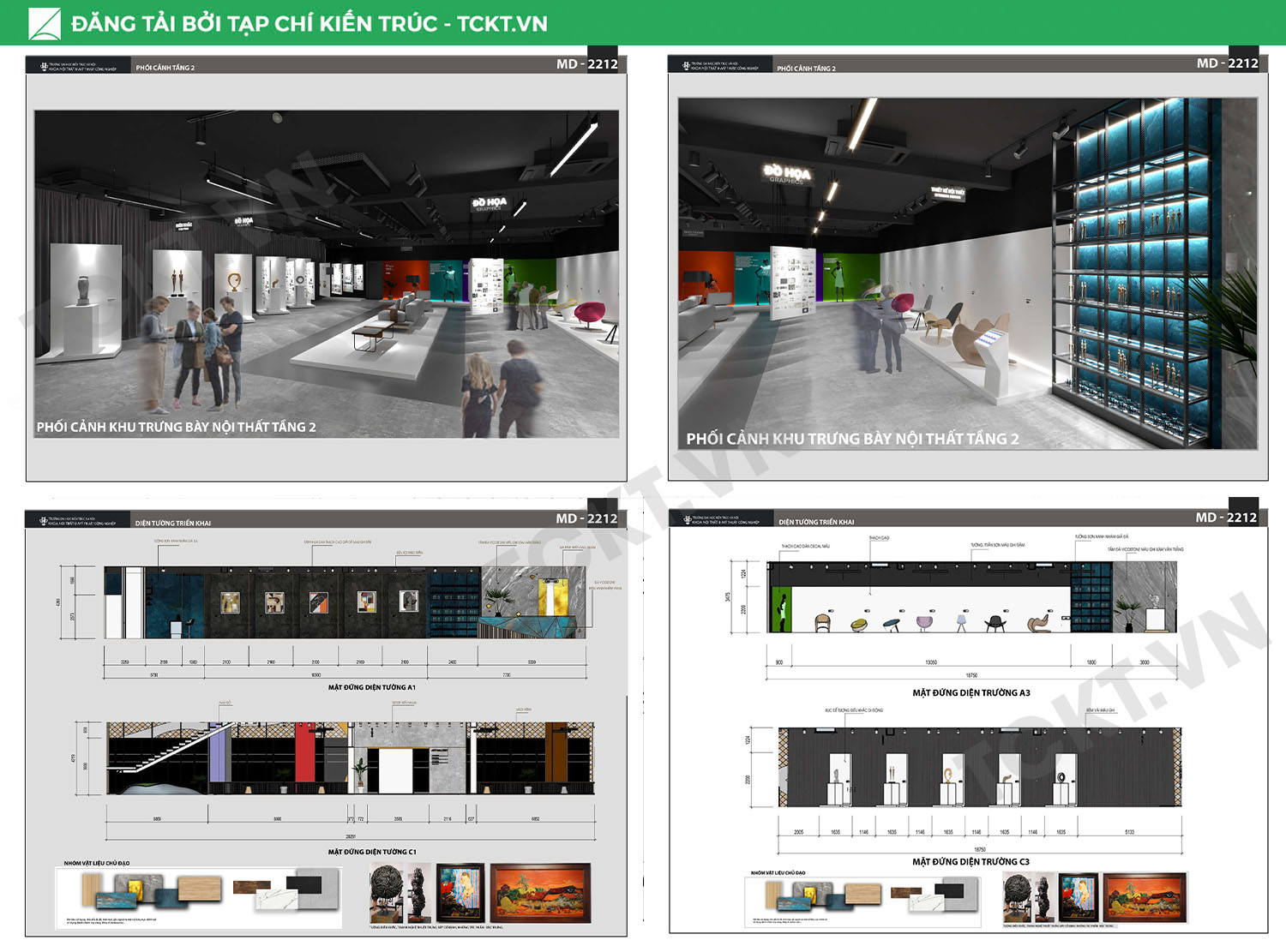Select the MD - 2212 tag on bottom-right board

click(1226, 518)
